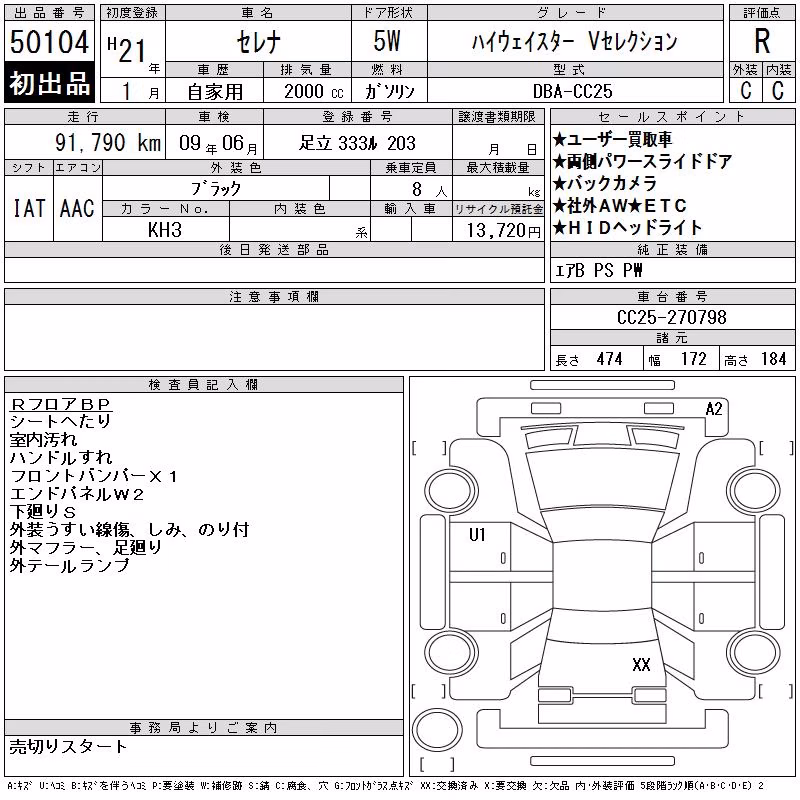
Task: Click A2 damage mark on diagram
Action: coord(714,409)
